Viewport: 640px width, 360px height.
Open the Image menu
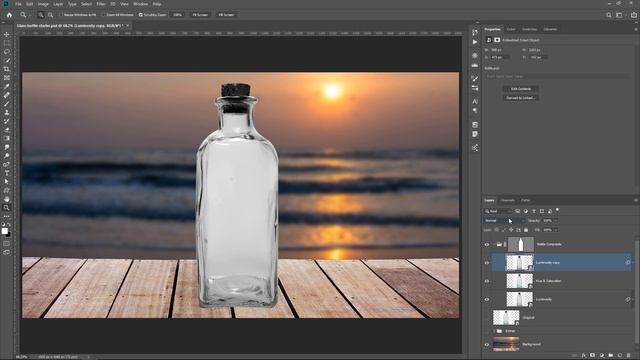point(43,4)
